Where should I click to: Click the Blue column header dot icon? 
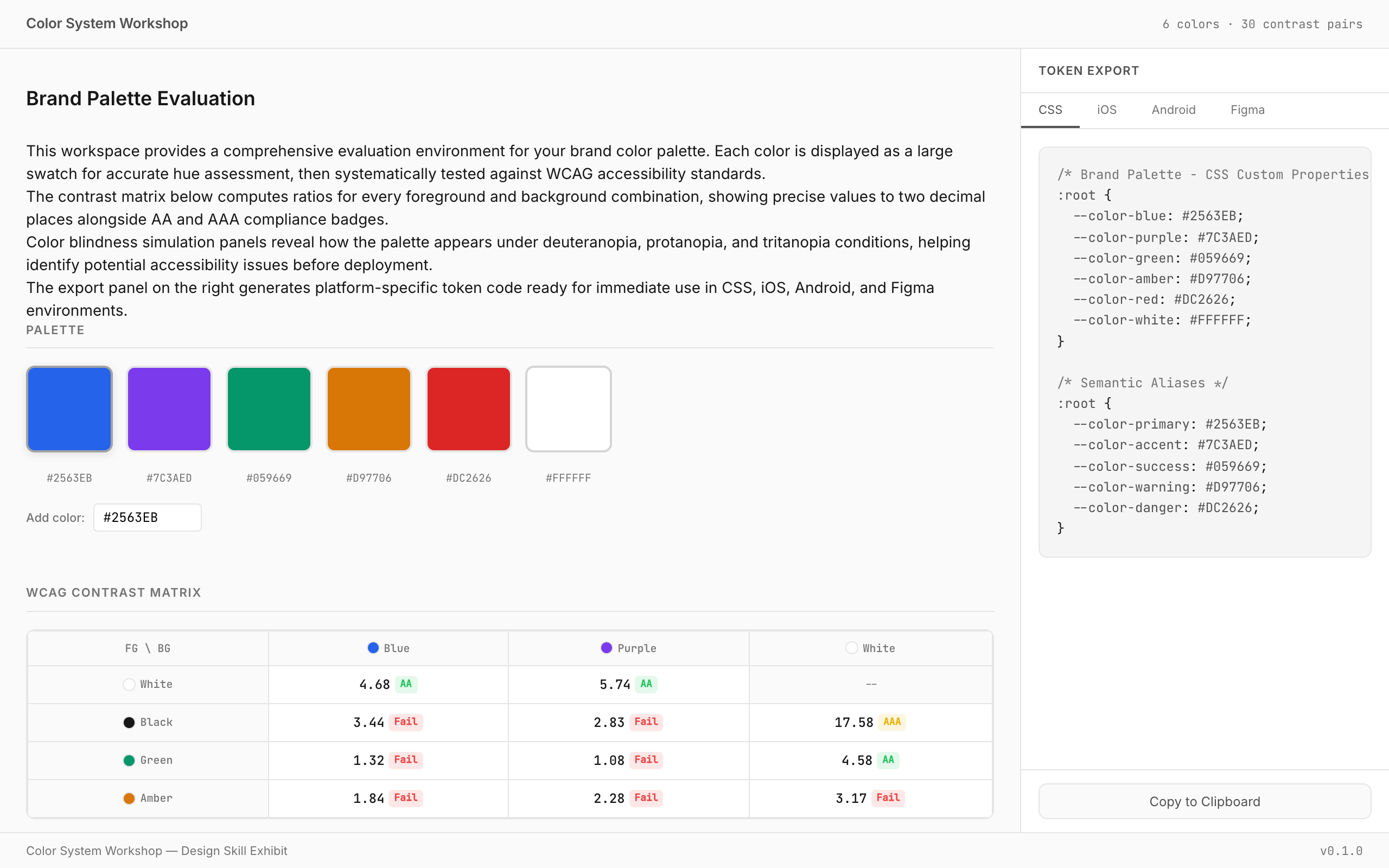(x=373, y=648)
